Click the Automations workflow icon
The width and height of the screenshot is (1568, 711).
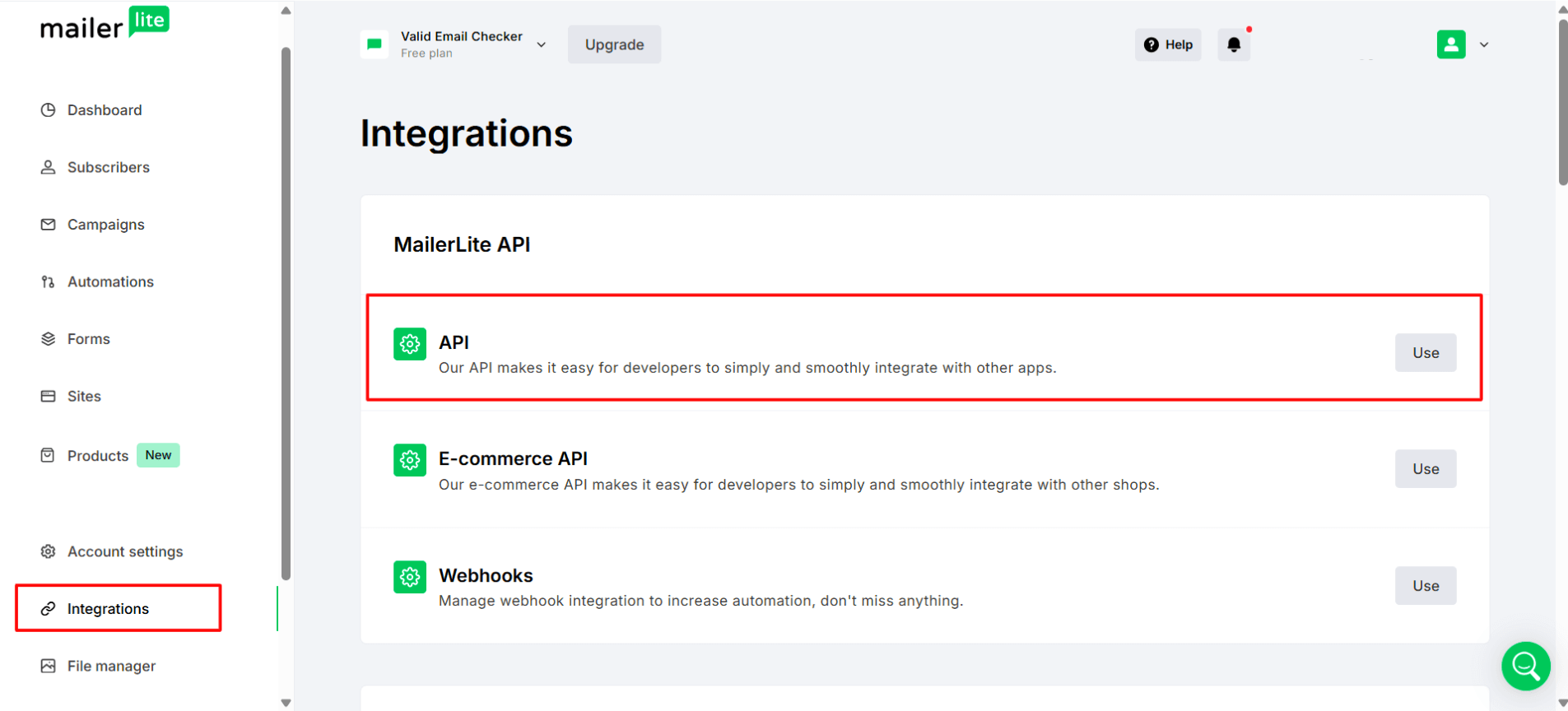(48, 281)
